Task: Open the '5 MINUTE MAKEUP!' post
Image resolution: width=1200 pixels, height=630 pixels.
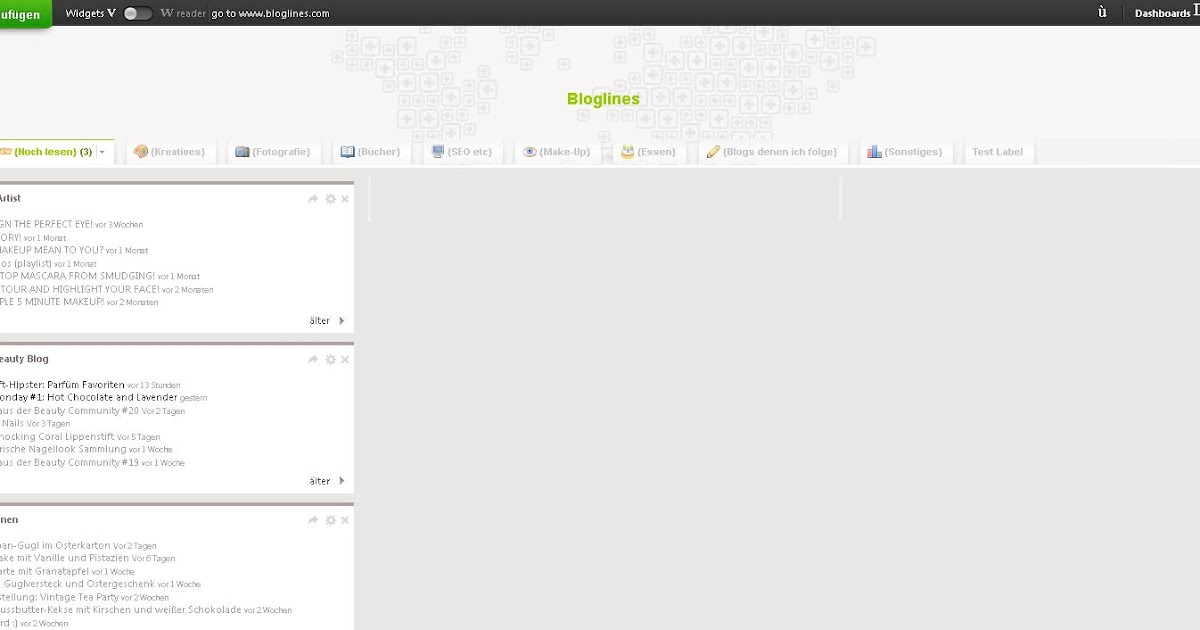Action: click(52, 302)
